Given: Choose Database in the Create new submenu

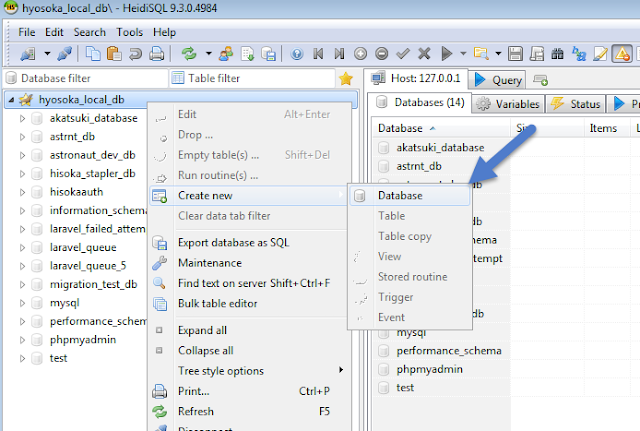Looking at the screenshot, I should [410, 196].
